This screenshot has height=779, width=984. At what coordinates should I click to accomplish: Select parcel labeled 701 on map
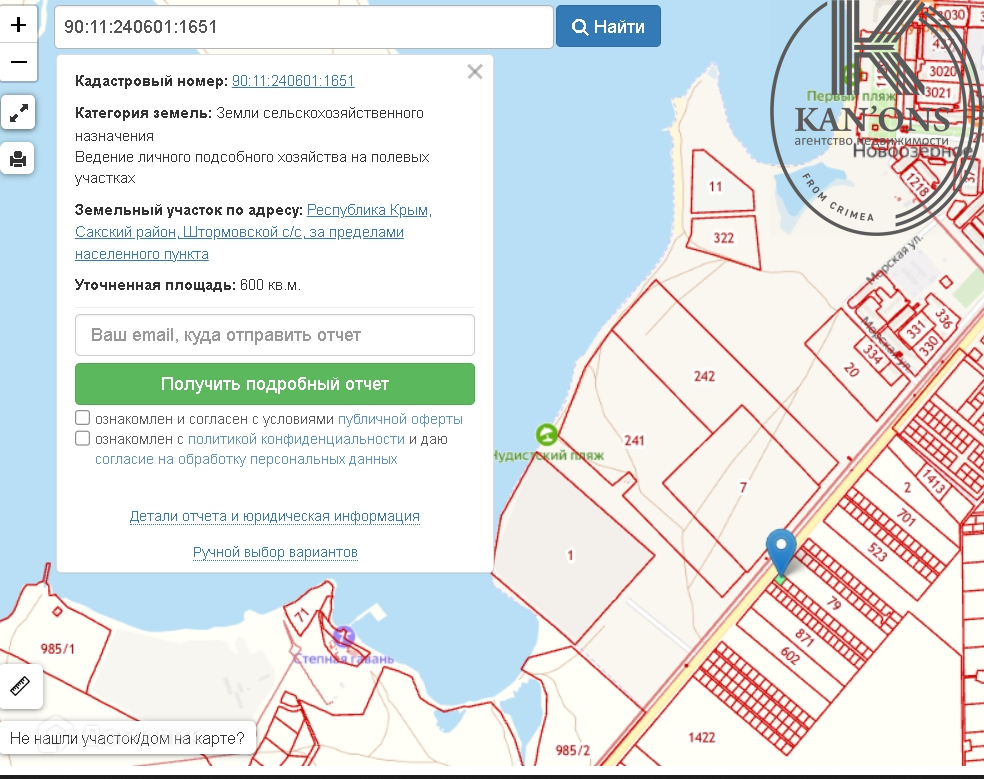pos(906,516)
